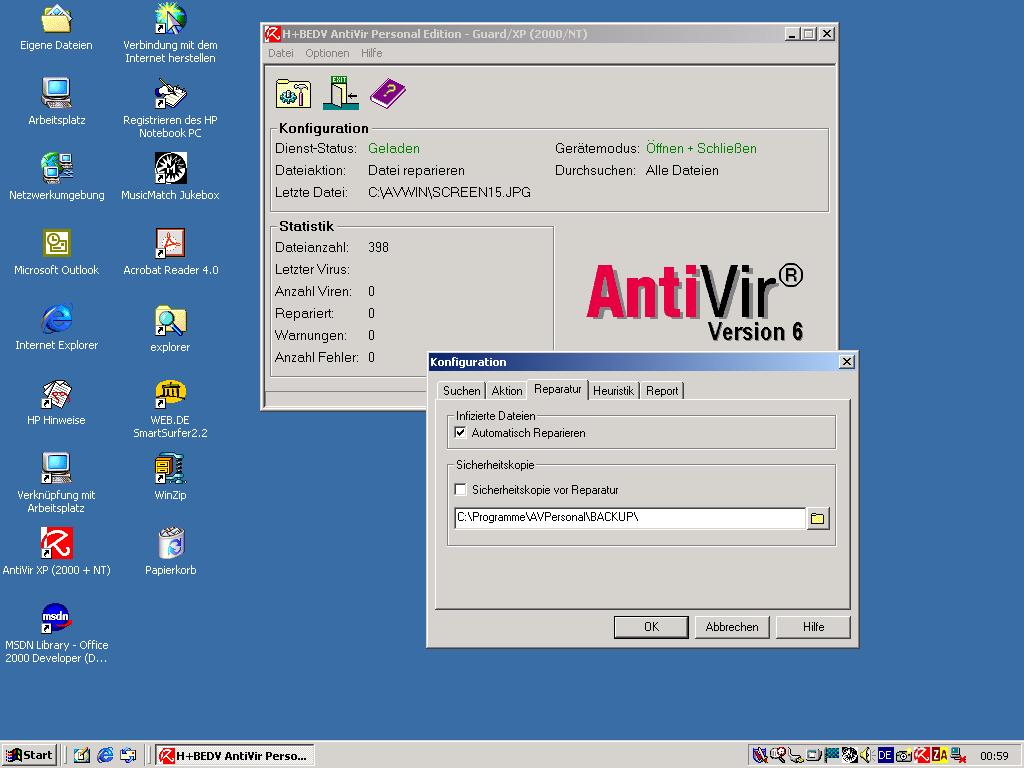
Task: Uncheck the Automatisch Reparieren checkbox
Action: click(x=460, y=432)
